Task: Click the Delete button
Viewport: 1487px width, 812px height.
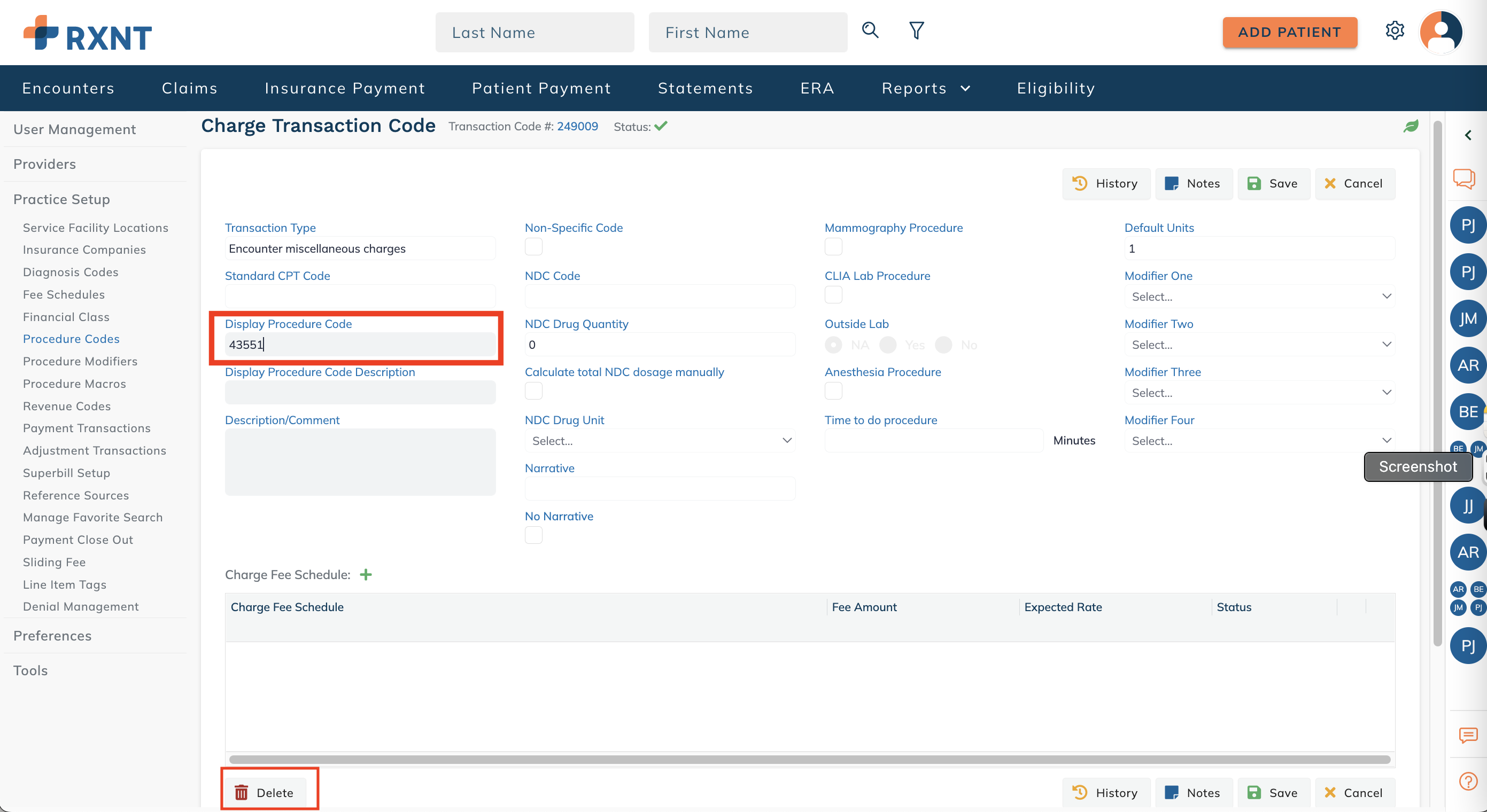Action: tap(265, 792)
